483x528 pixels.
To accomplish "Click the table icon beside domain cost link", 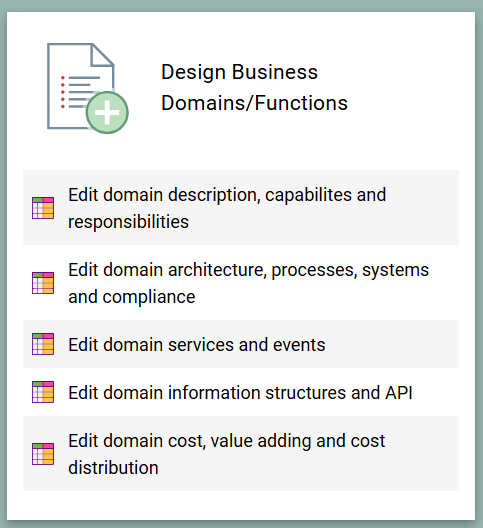I will 43,454.
